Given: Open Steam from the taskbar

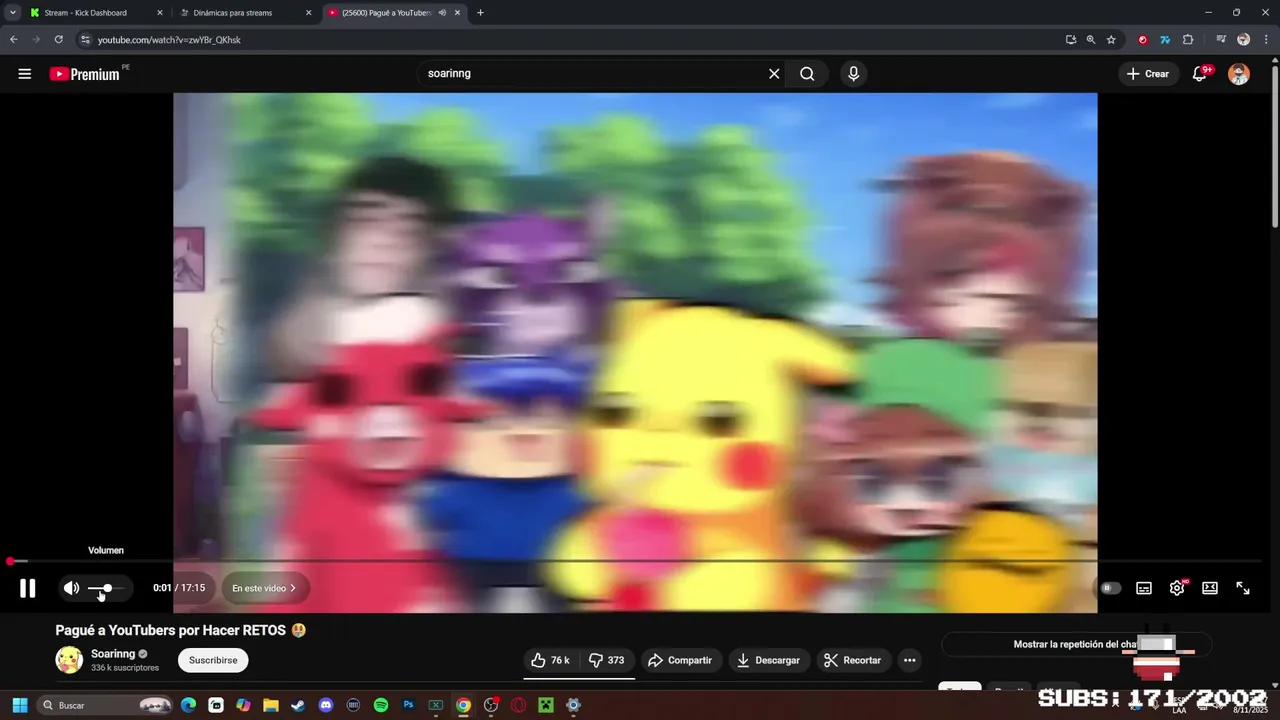Looking at the screenshot, I should [x=298, y=705].
